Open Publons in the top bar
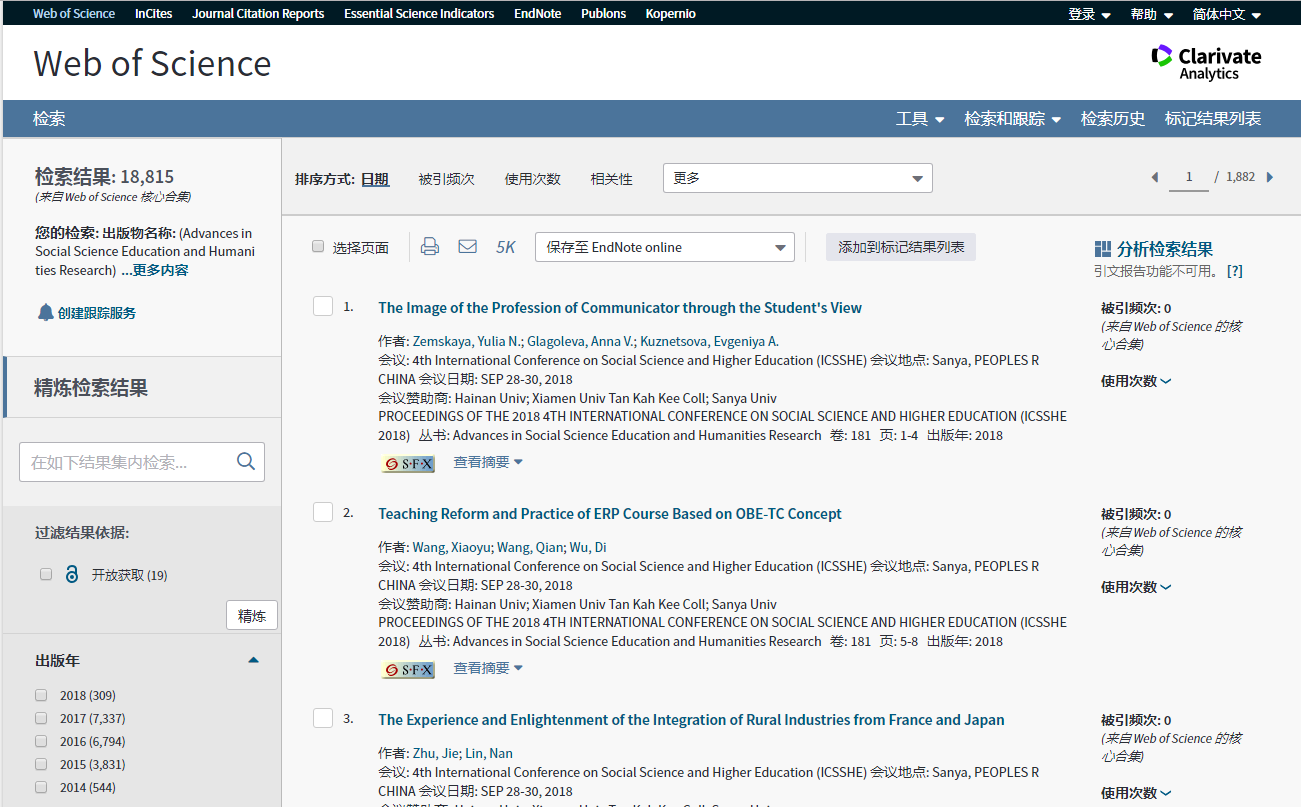 point(603,14)
